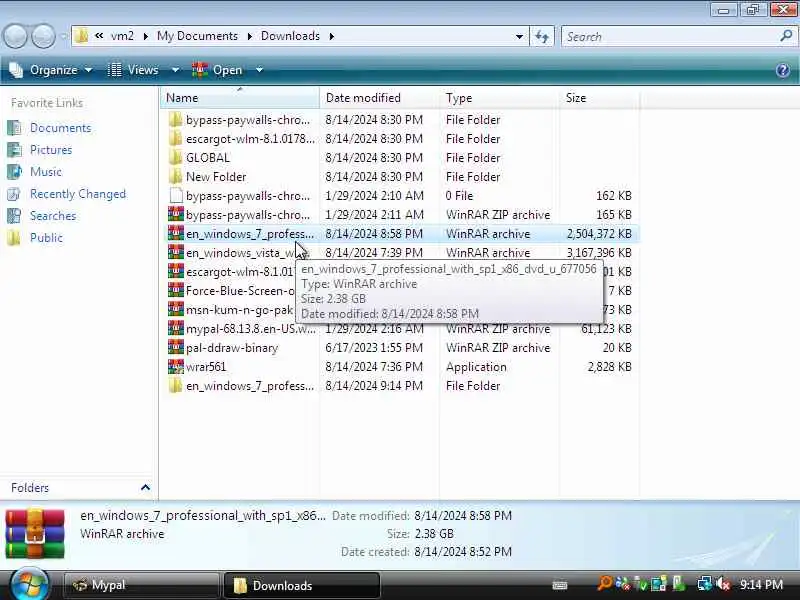Click the Application type cell

pyautogui.click(x=476, y=367)
